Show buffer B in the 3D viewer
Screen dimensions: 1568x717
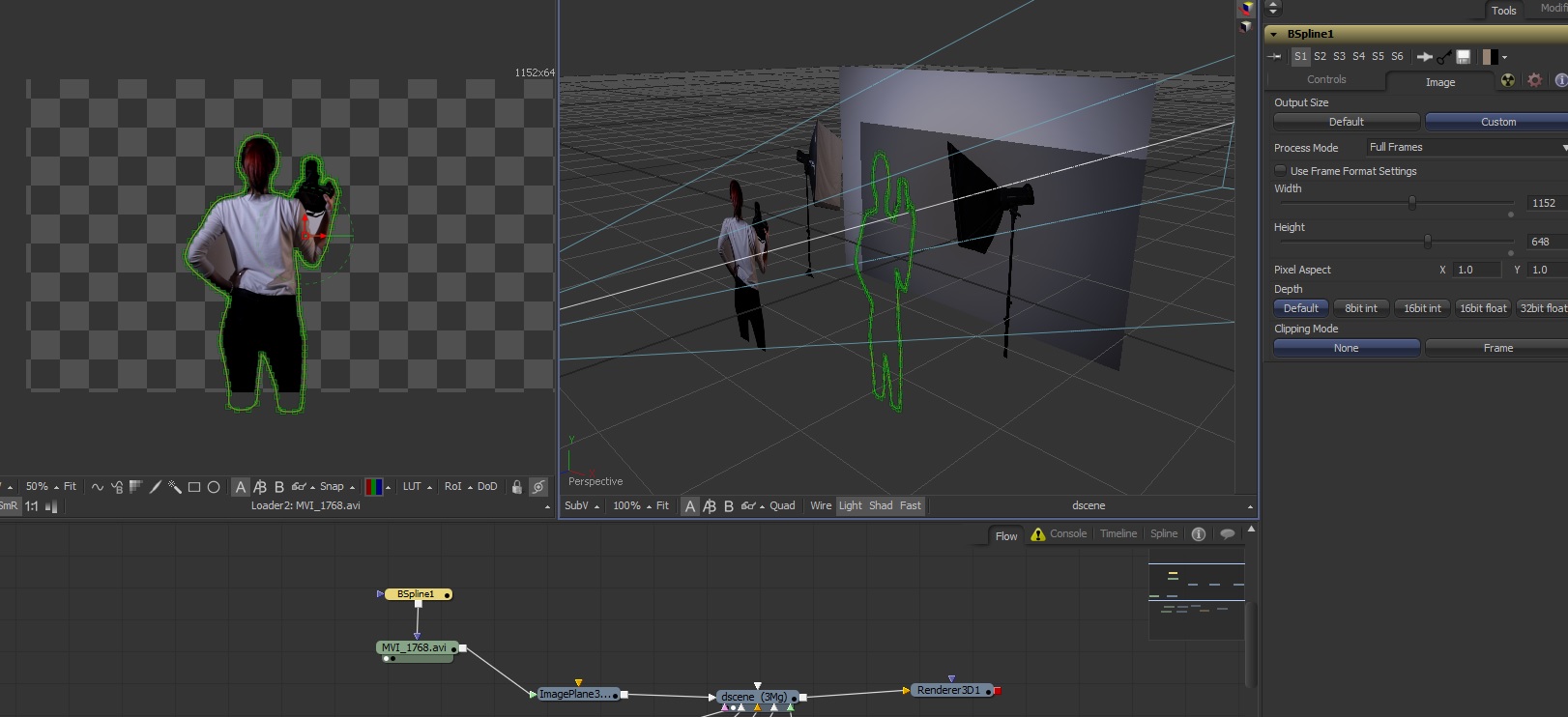[729, 506]
